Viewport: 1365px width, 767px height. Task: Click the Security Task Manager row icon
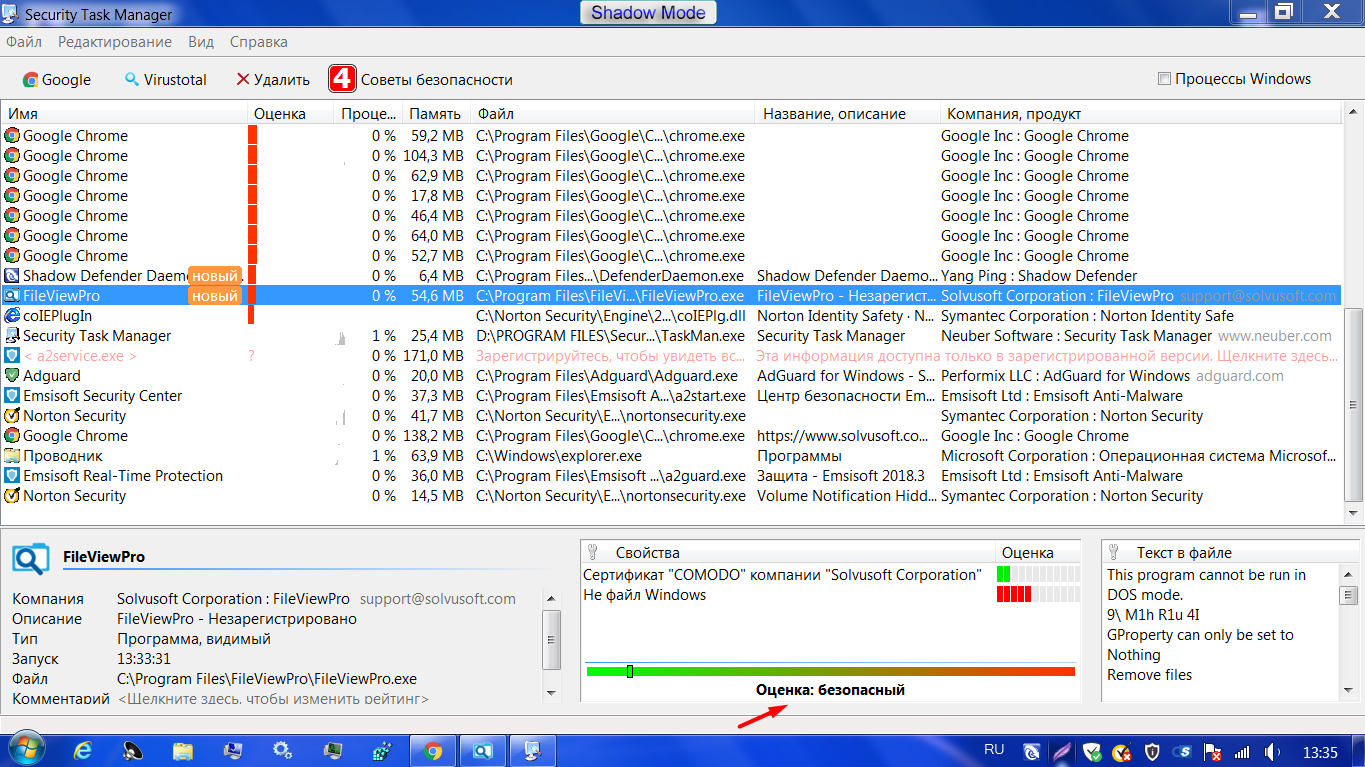coord(12,336)
